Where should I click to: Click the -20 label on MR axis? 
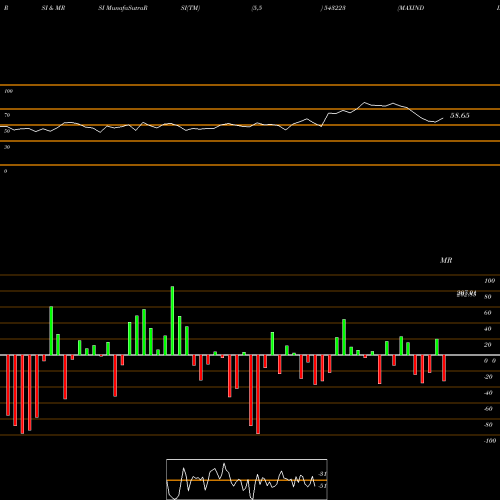[x=488, y=377]
